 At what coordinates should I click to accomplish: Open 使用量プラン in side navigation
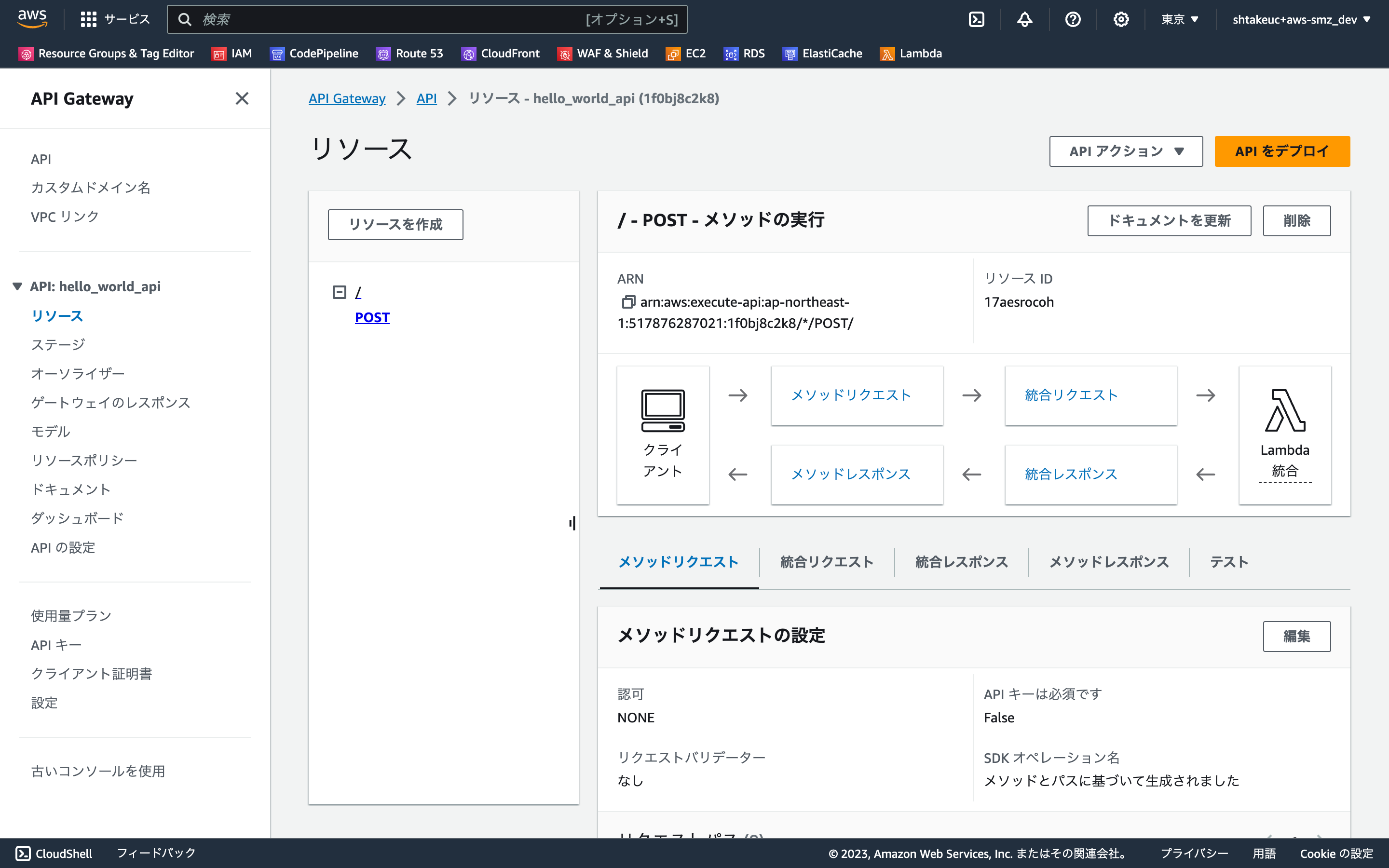(71, 616)
